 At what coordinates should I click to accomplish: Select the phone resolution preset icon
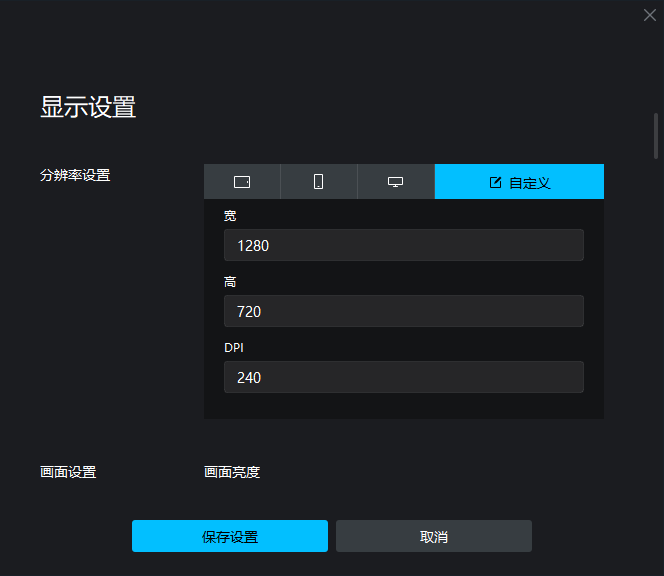pos(318,182)
